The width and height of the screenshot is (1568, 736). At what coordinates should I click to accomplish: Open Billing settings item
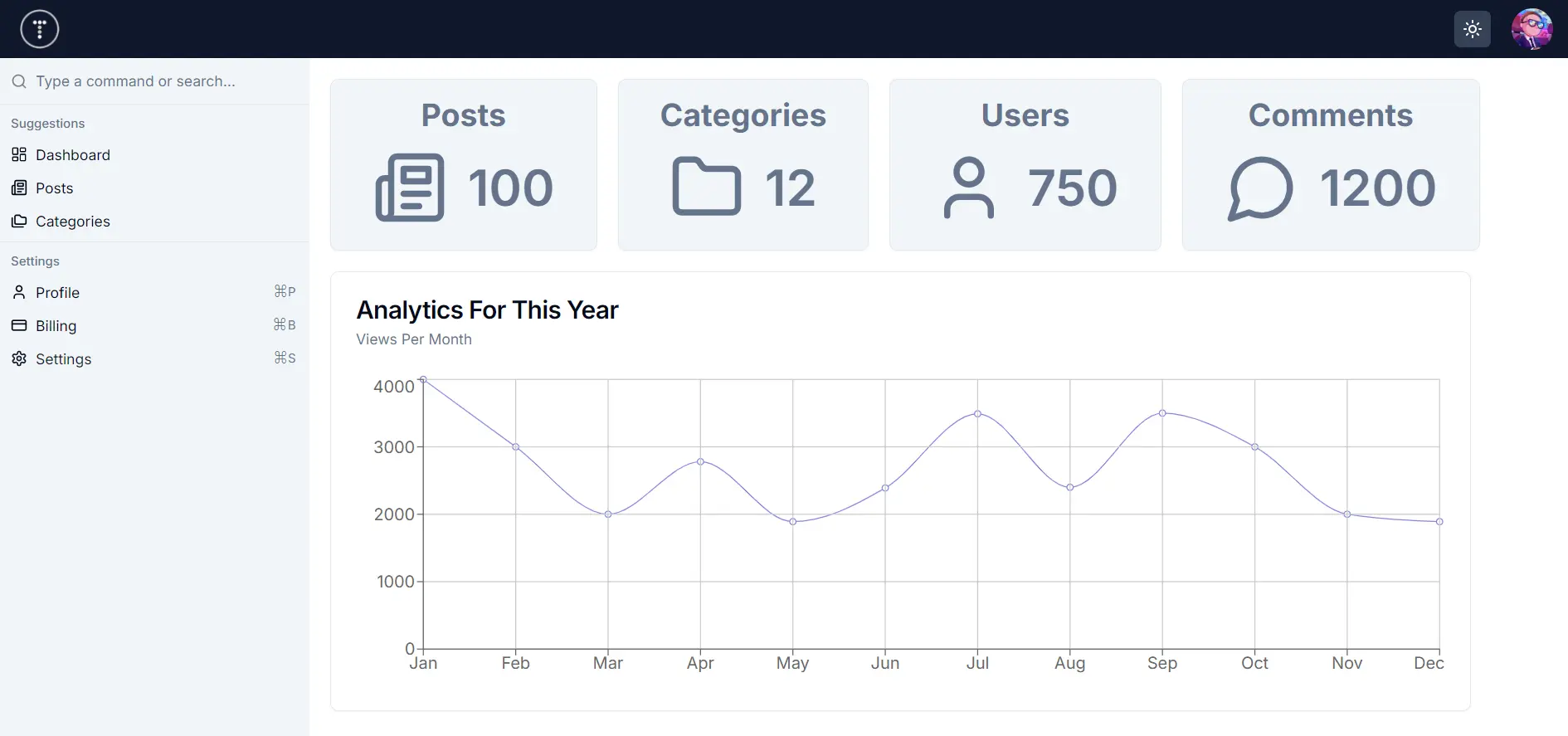click(x=154, y=325)
